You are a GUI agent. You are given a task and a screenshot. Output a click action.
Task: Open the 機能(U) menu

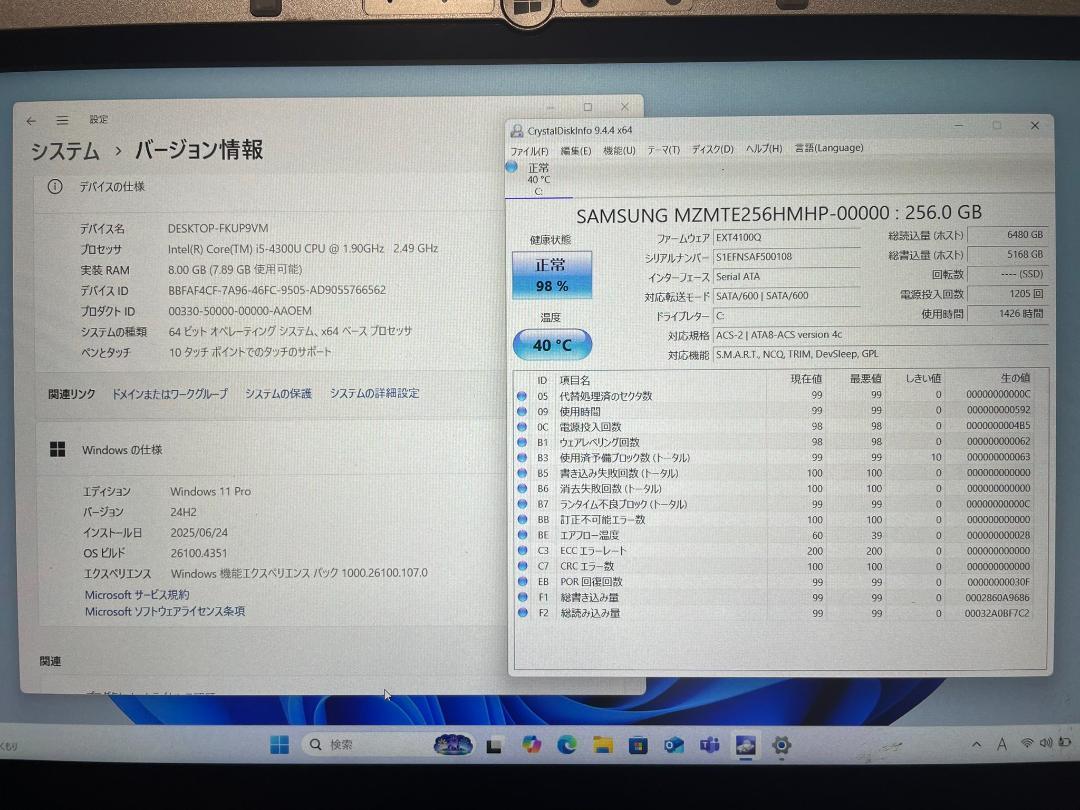tap(619, 150)
